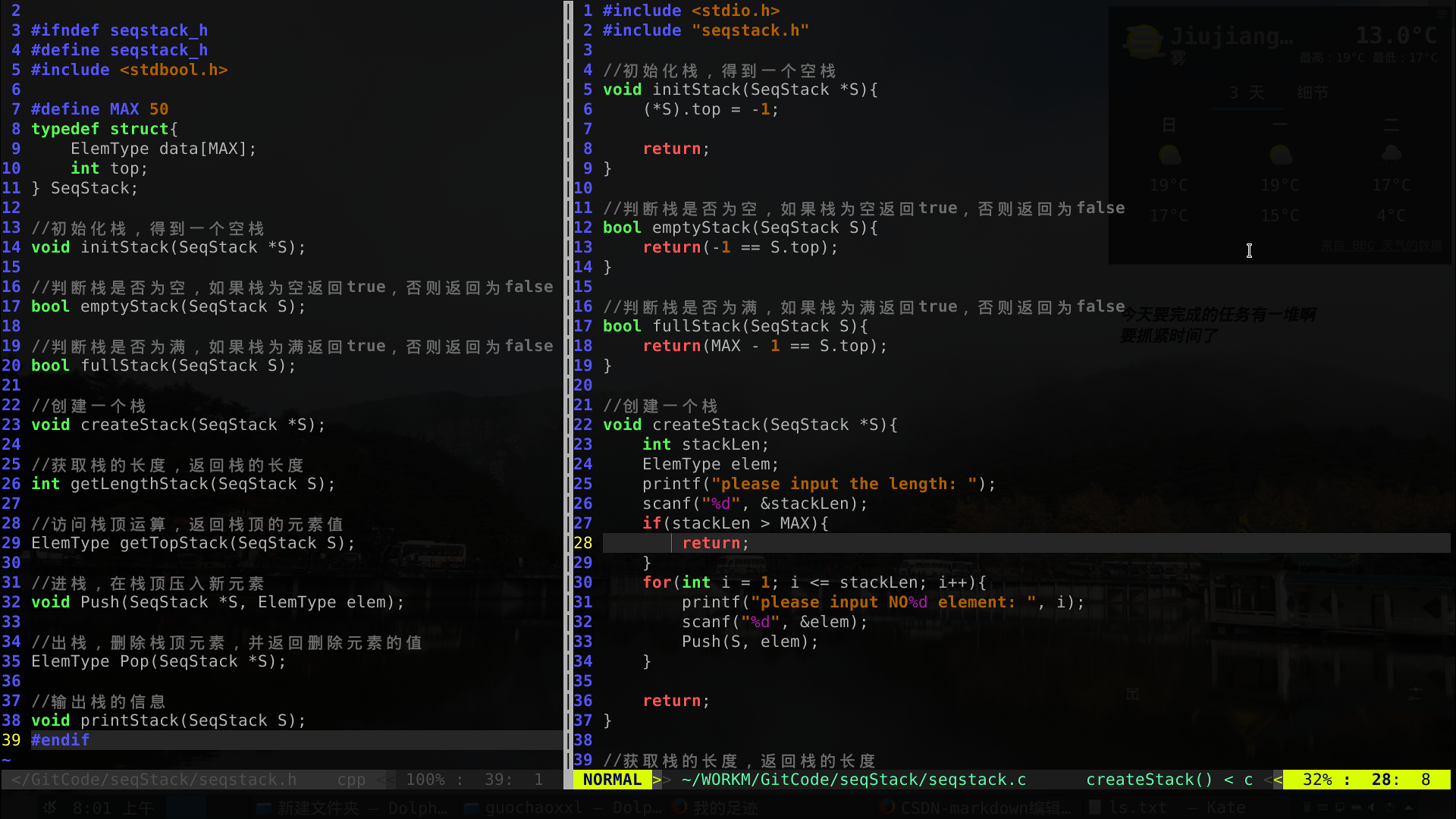The height and width of the screenshot is (819, 1456).
Task: Click seqstack.h path in left status line
Action: point(154,780)
